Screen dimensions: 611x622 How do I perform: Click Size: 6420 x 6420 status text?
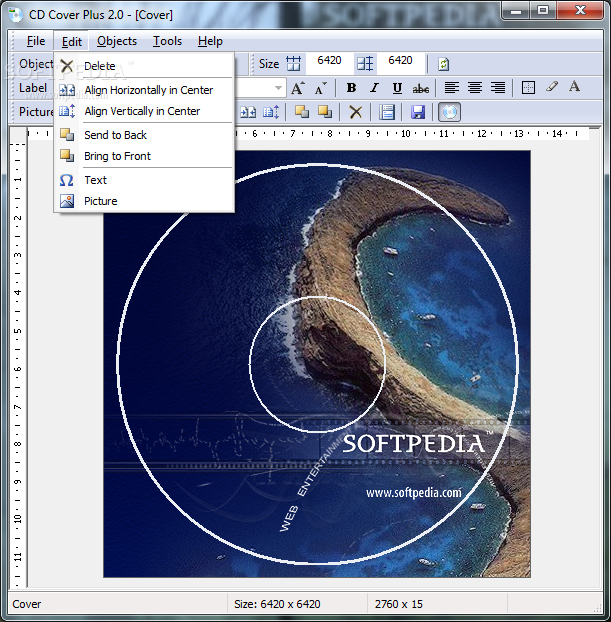[x=277, y=604]
